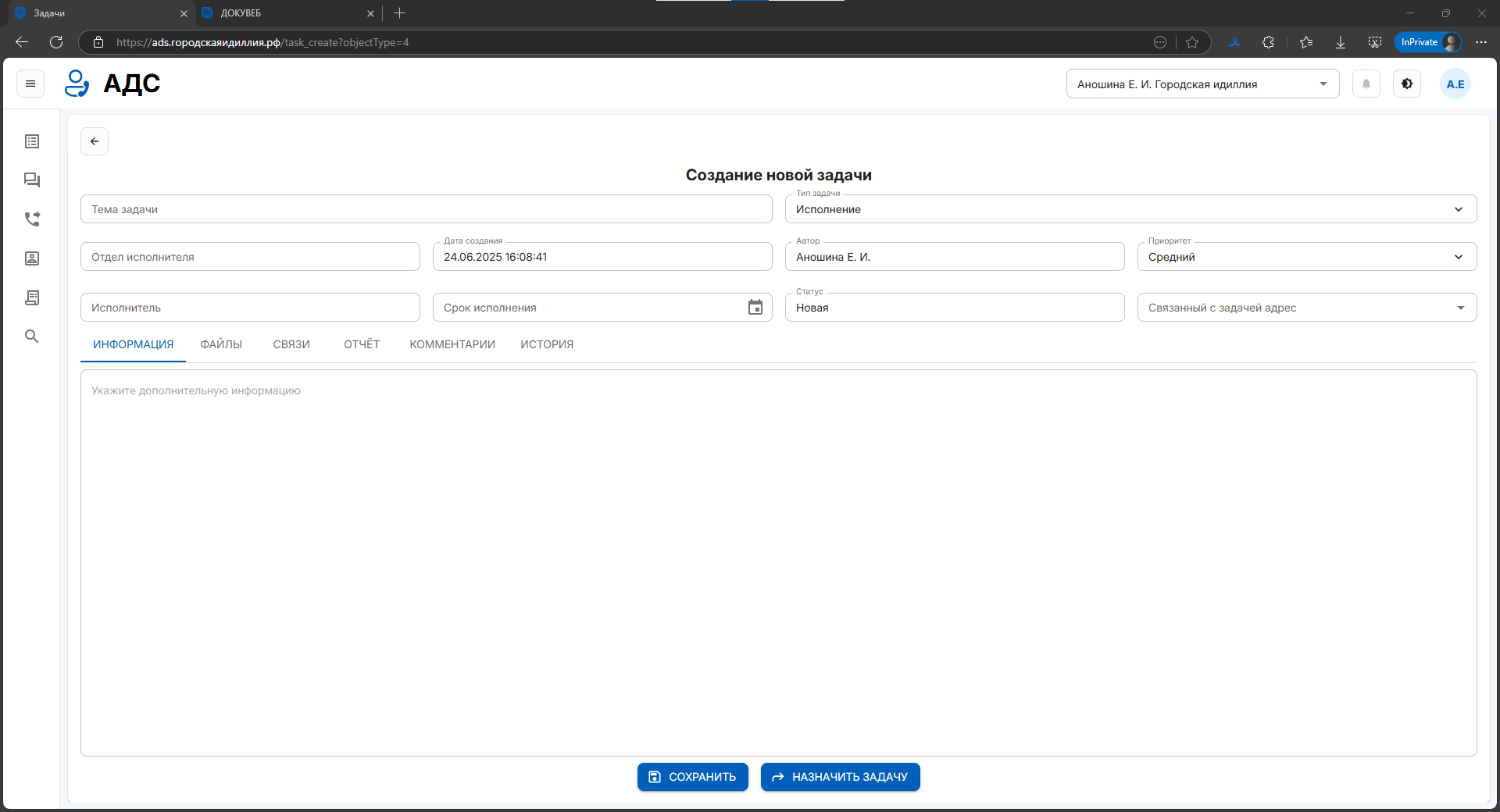Click the browser back arrow
This screenshot has height=812, width=1500.
tap(22, 42)
